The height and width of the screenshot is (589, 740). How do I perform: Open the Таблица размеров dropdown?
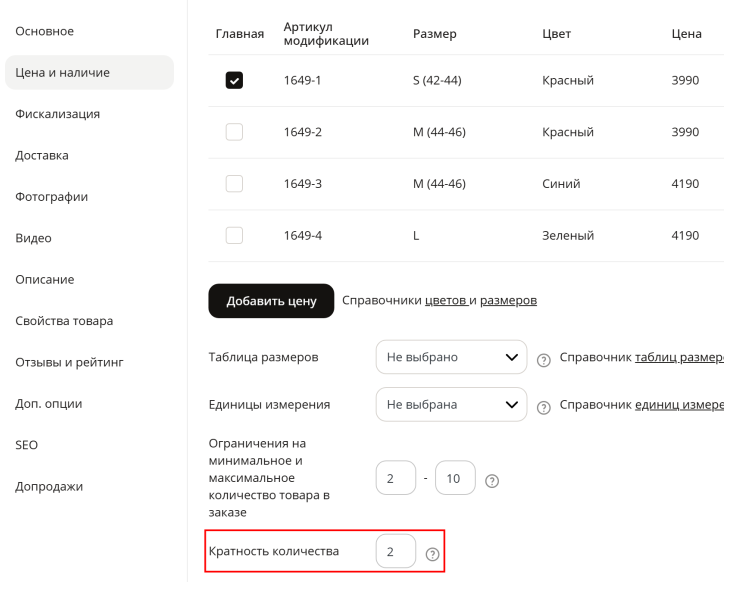click(x=451, y=357)
